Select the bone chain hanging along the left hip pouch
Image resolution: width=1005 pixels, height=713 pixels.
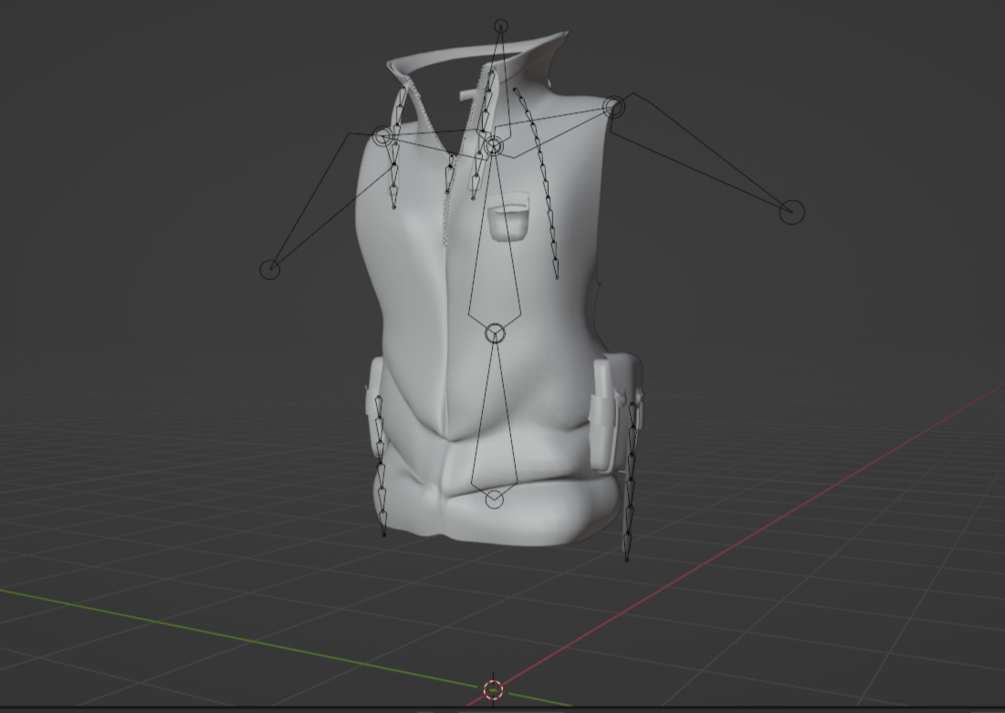coord(380,466)
